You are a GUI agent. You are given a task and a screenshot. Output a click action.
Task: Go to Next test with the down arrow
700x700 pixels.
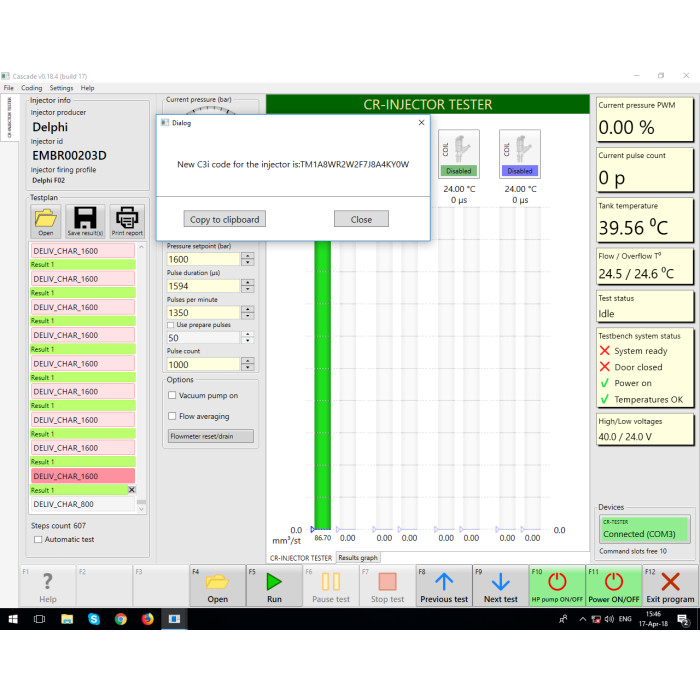click(500, 586)
